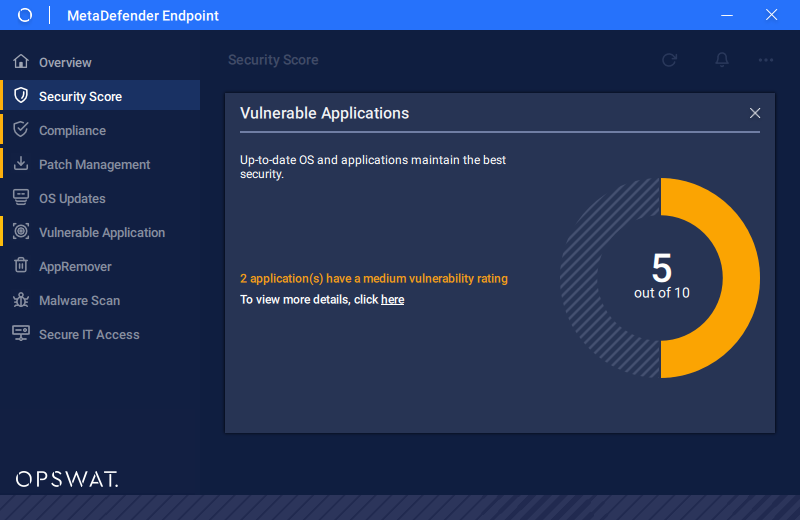800x520 pixels.
Task: Close the Vulnerable Applications panel
Action: pos(755,113)
